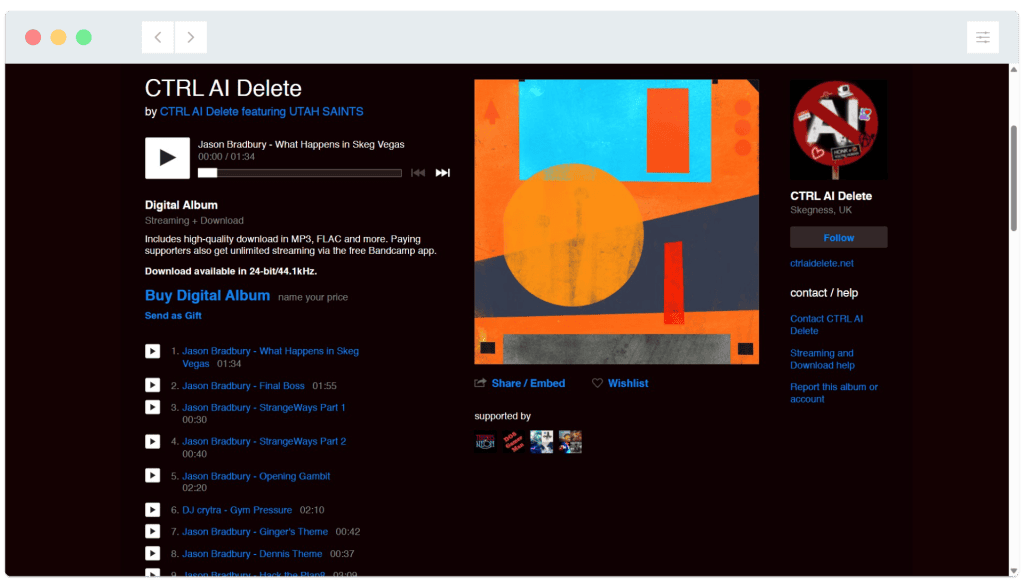Play track 7 Ginger's Theme
Screen dimensions: 1024x587
point(152,531)
